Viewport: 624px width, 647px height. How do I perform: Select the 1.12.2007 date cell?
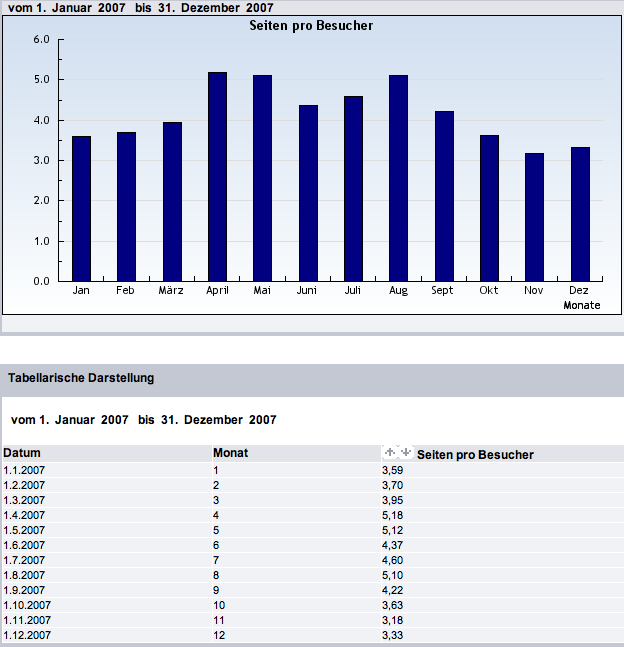point(27,635)
